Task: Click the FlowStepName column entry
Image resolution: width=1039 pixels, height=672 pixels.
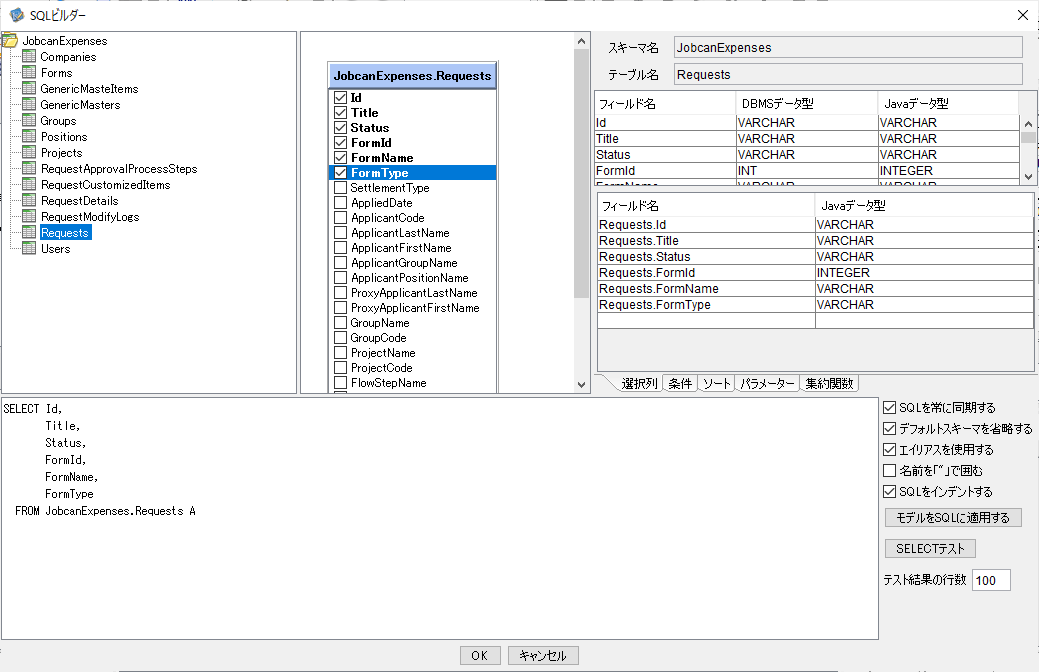Action: [x=388, y=383]
